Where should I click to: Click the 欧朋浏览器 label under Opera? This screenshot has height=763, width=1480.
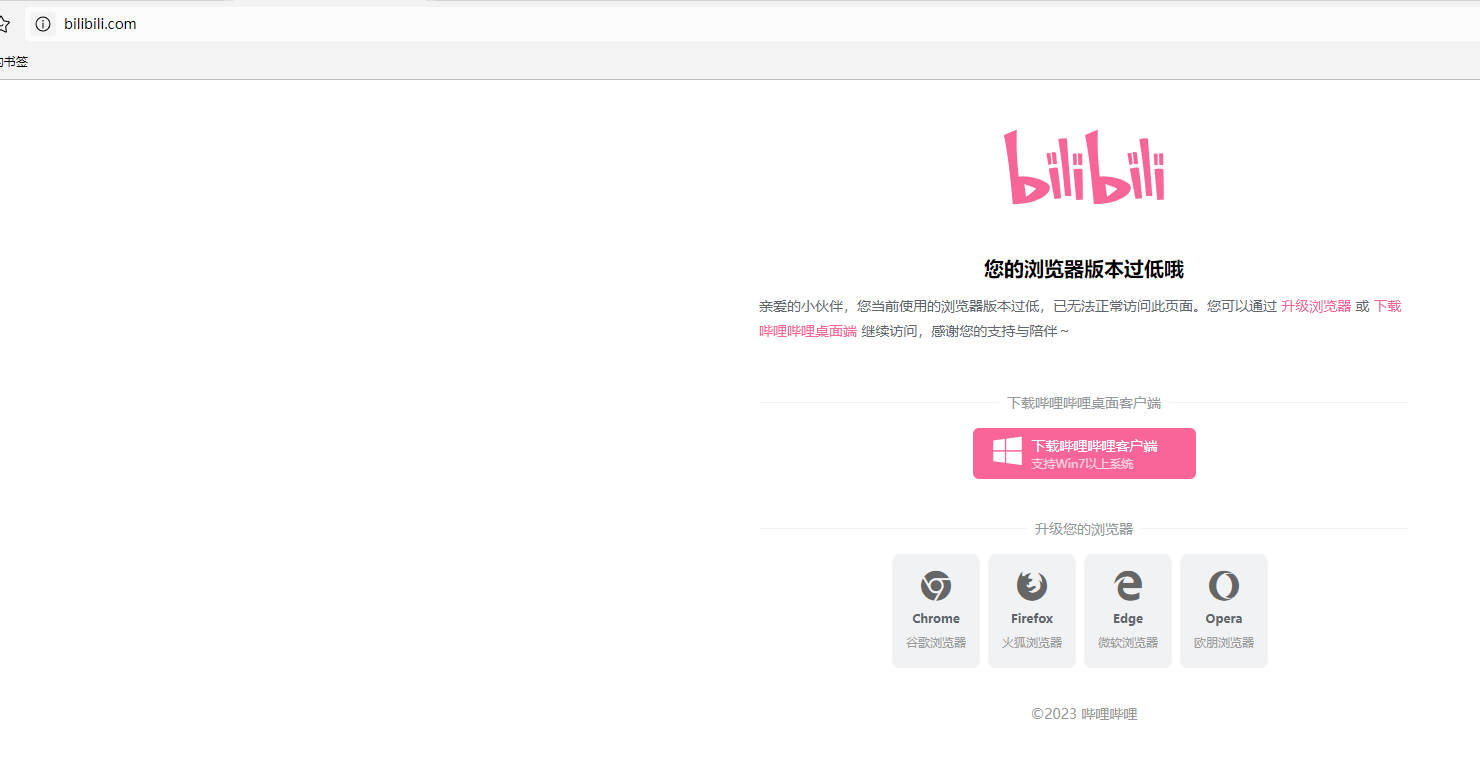(1224, 643)
